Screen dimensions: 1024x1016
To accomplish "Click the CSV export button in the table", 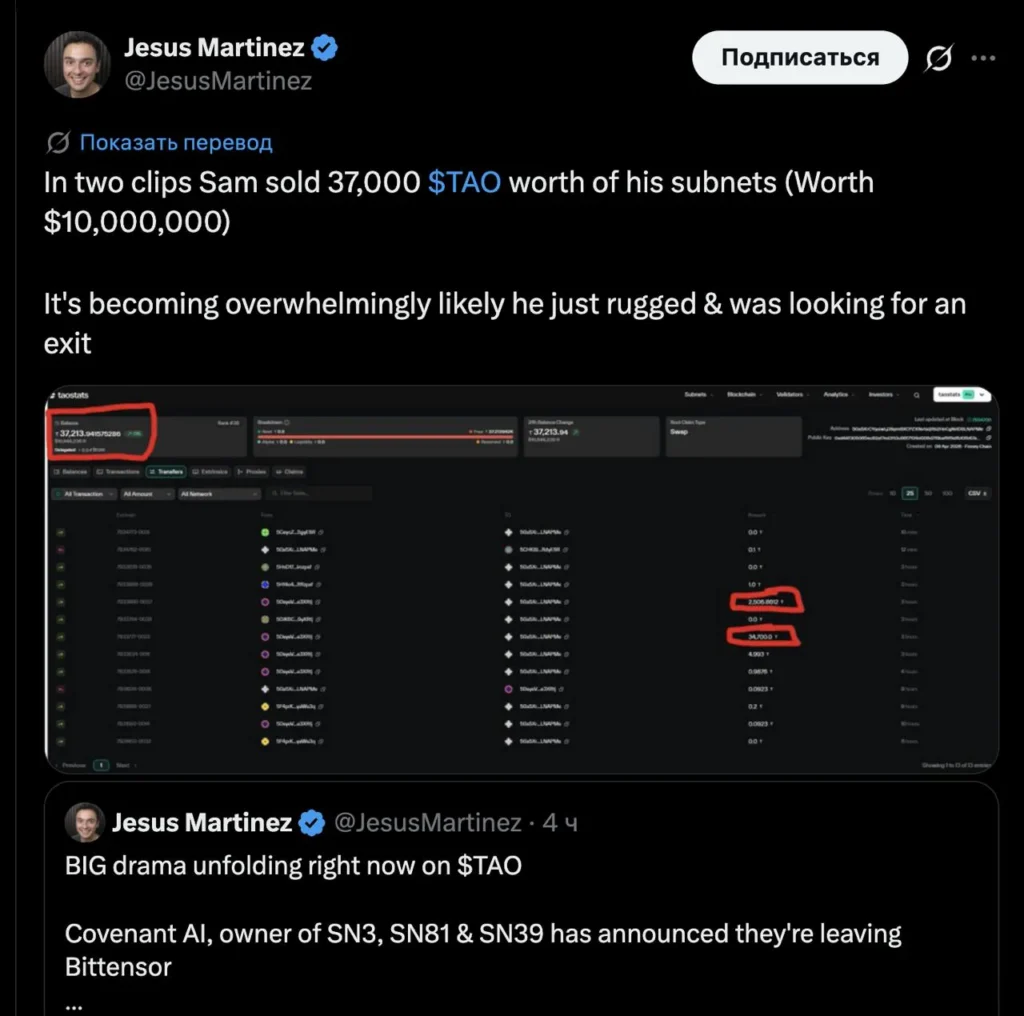I will (977, 494).
